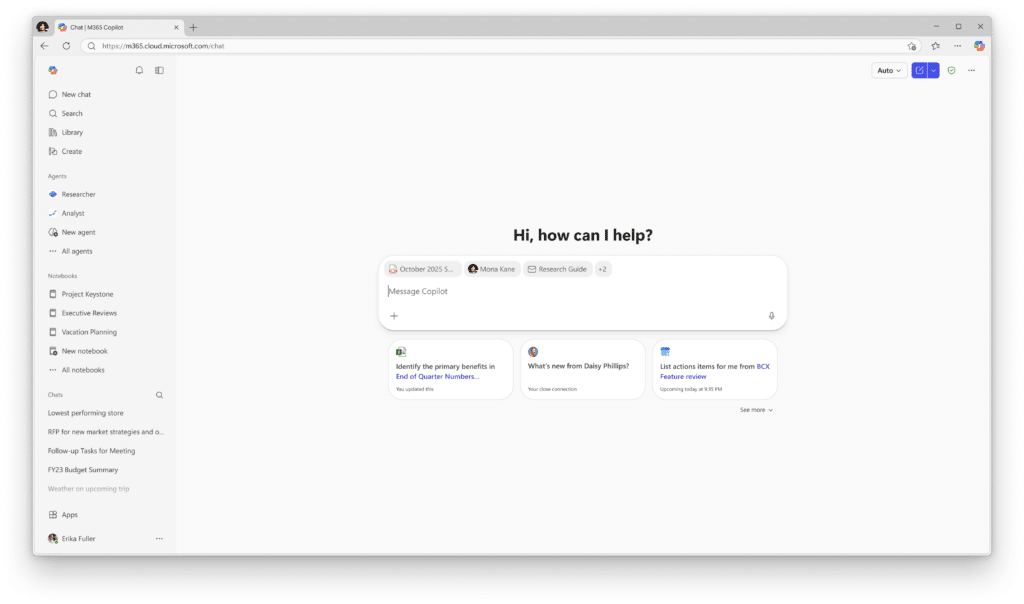Click the Copilot icon in the browser toolbar
Image resolution: width=1024 pixels, height=604 pixels.
[x=979, y=46]
